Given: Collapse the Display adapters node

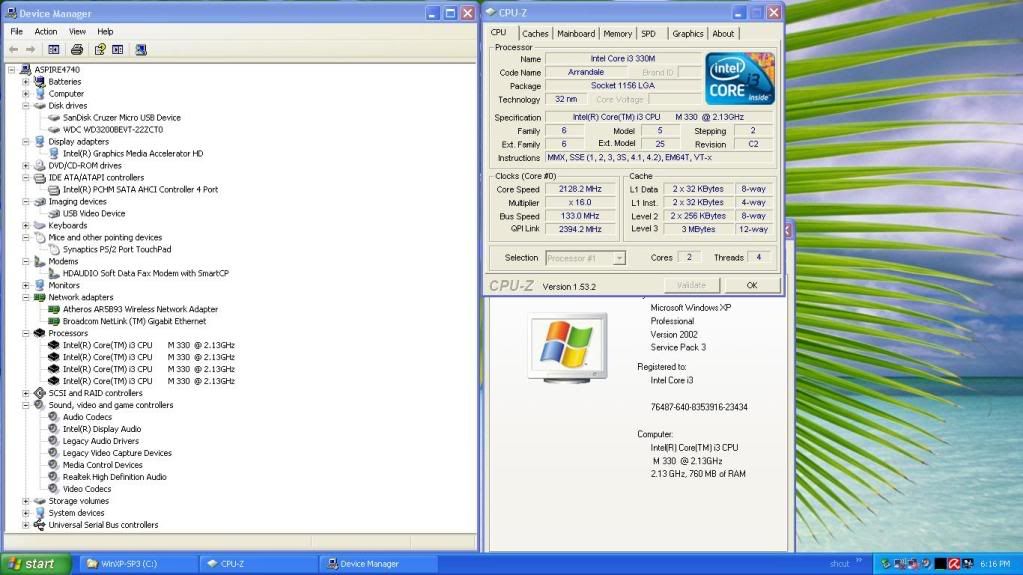Looking at the screenshot, I should pyautogui.click(x=25, y=142).
